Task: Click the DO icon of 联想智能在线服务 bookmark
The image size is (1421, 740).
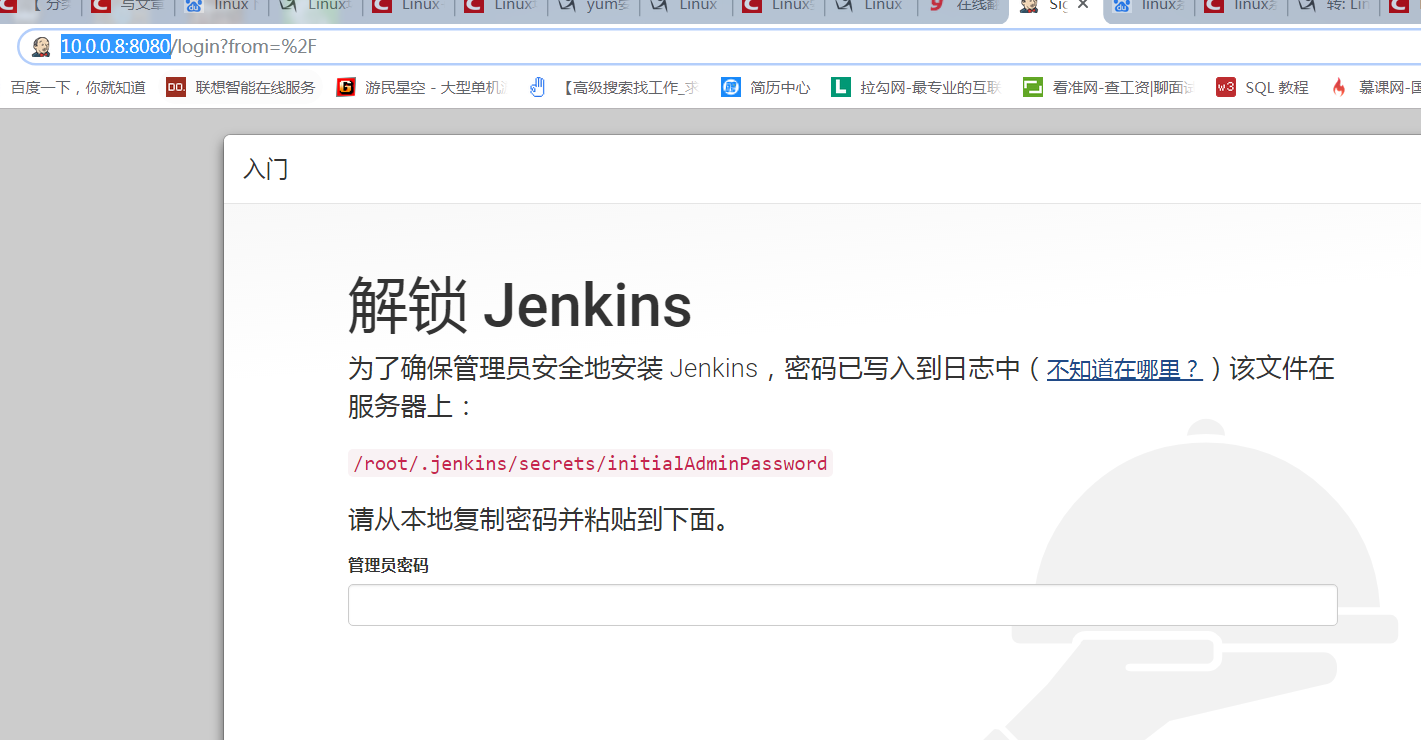Action: click(x=175, y=87)
